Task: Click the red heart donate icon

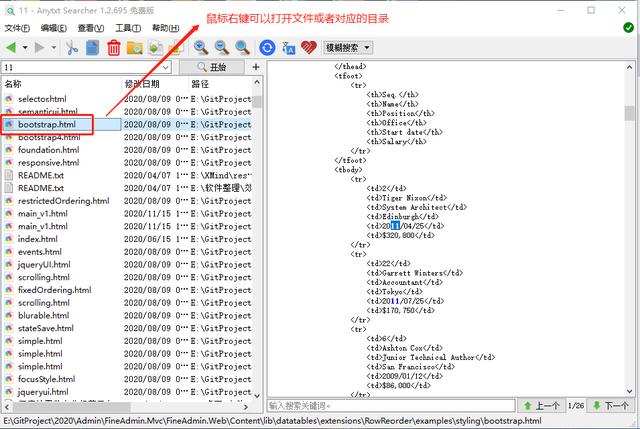Action: click(309, 47)
